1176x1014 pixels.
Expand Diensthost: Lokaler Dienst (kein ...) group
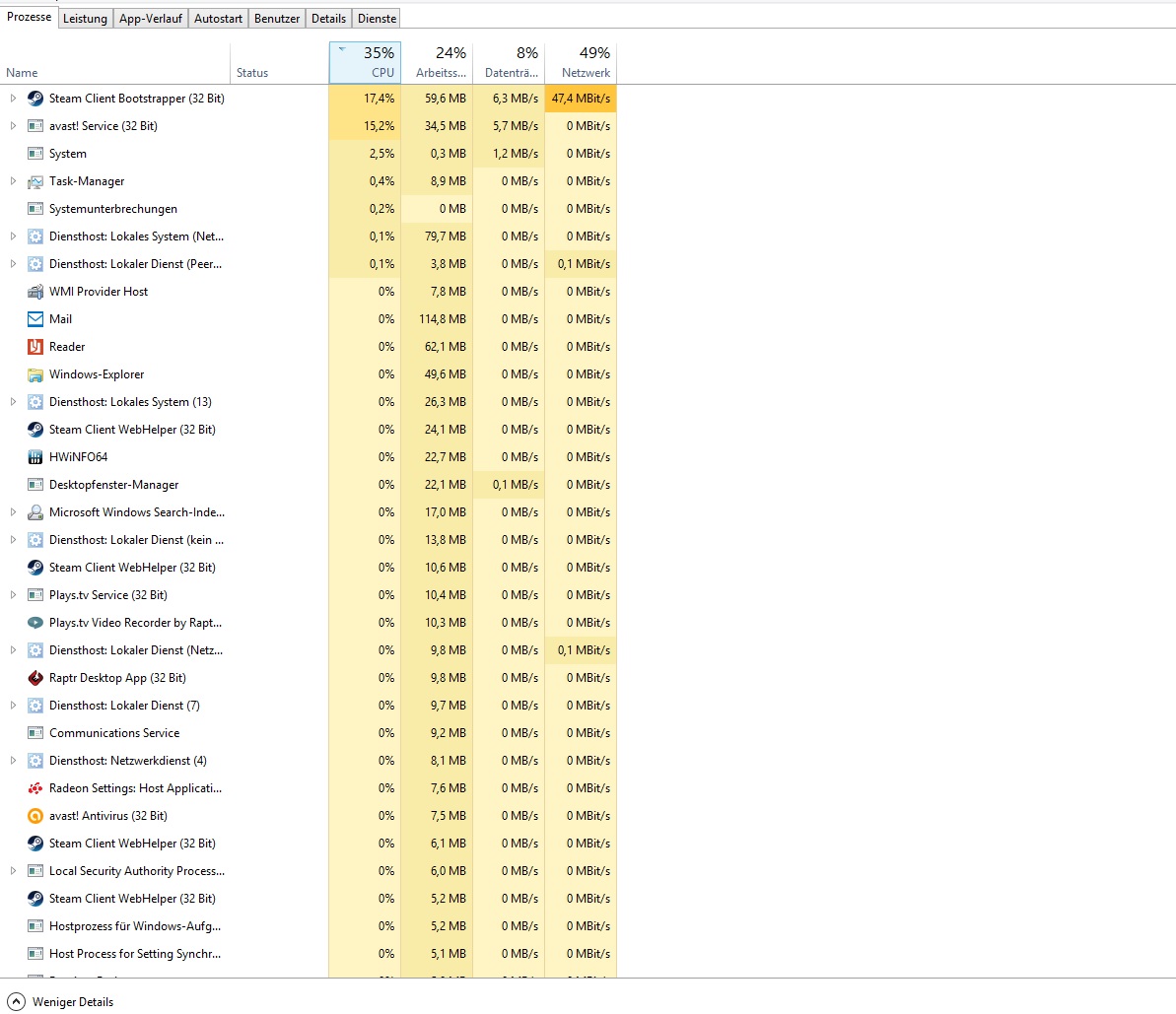[x=13, y=540]
